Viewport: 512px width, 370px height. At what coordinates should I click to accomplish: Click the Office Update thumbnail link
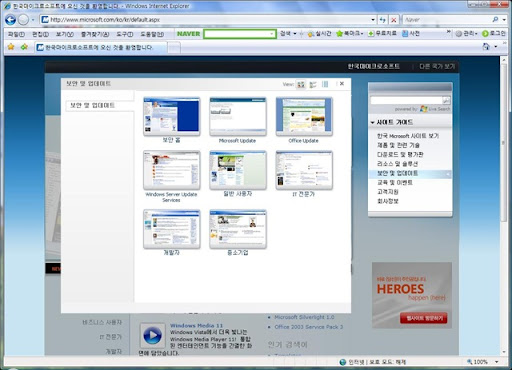304,116
